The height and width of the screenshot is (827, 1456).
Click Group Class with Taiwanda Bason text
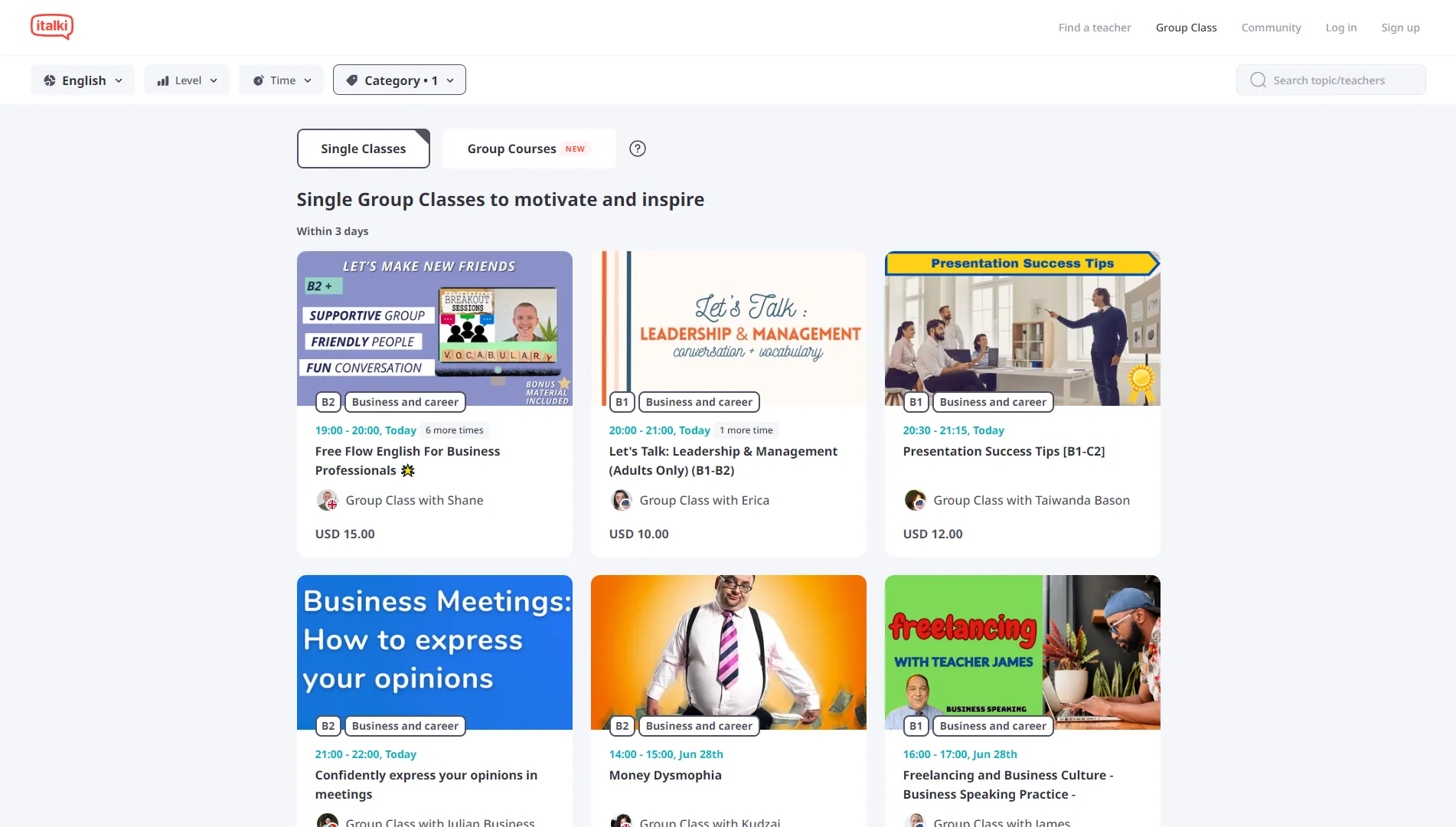pyautogui.click(x=1032, y=500)
